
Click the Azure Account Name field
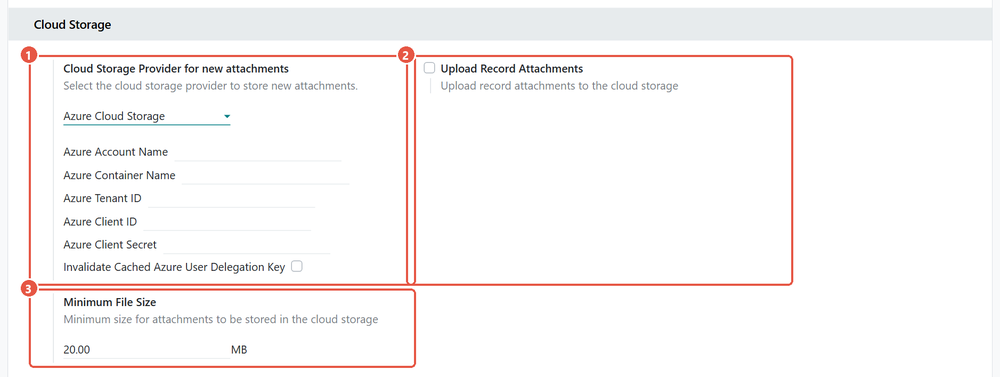point(258,152)
